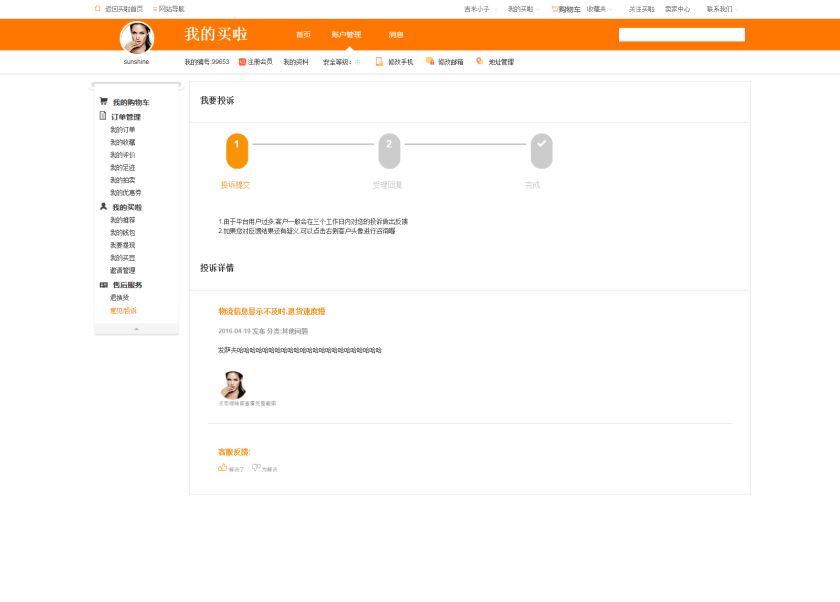Open the orange highlighted sidebar item under 退换货
The image size is (840, 602).
pos(123,311)
